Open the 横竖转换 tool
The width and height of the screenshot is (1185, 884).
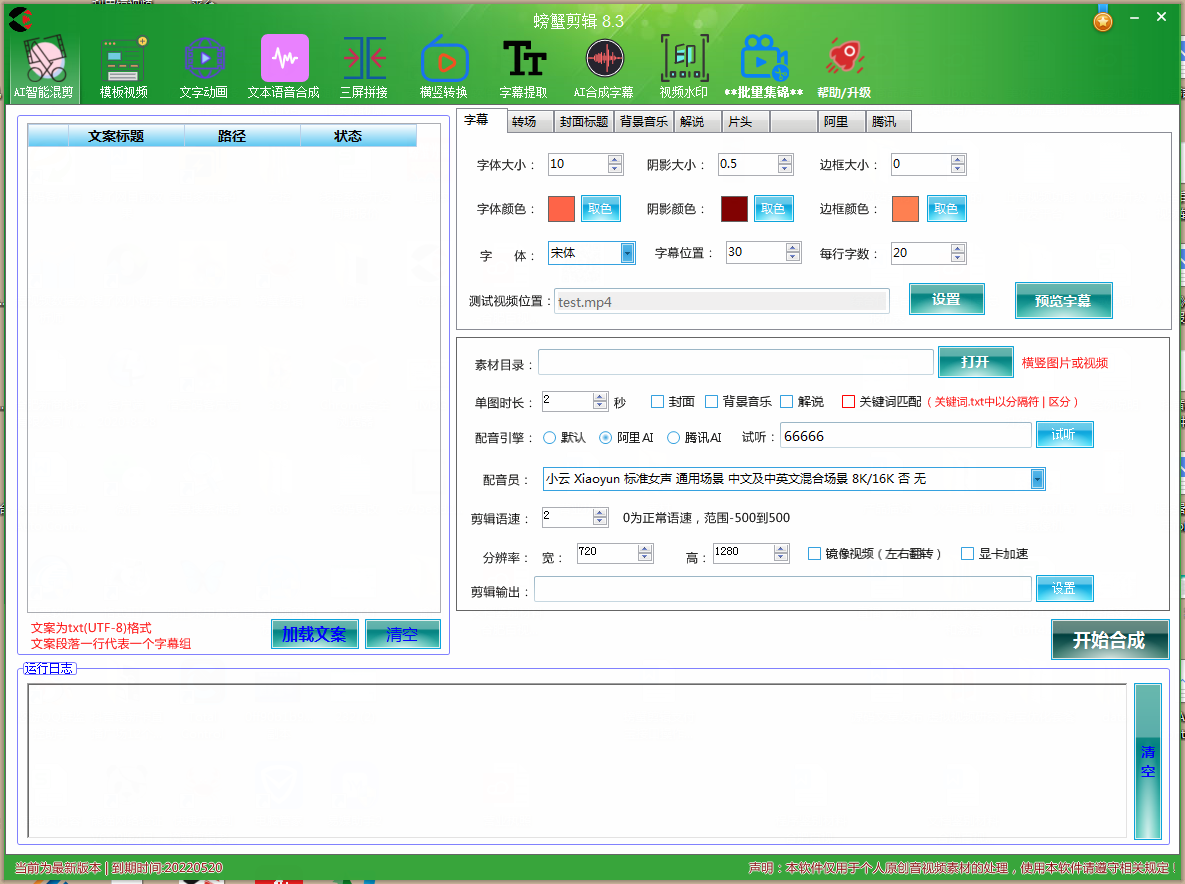pyautogui.click(x=444, y=63)
